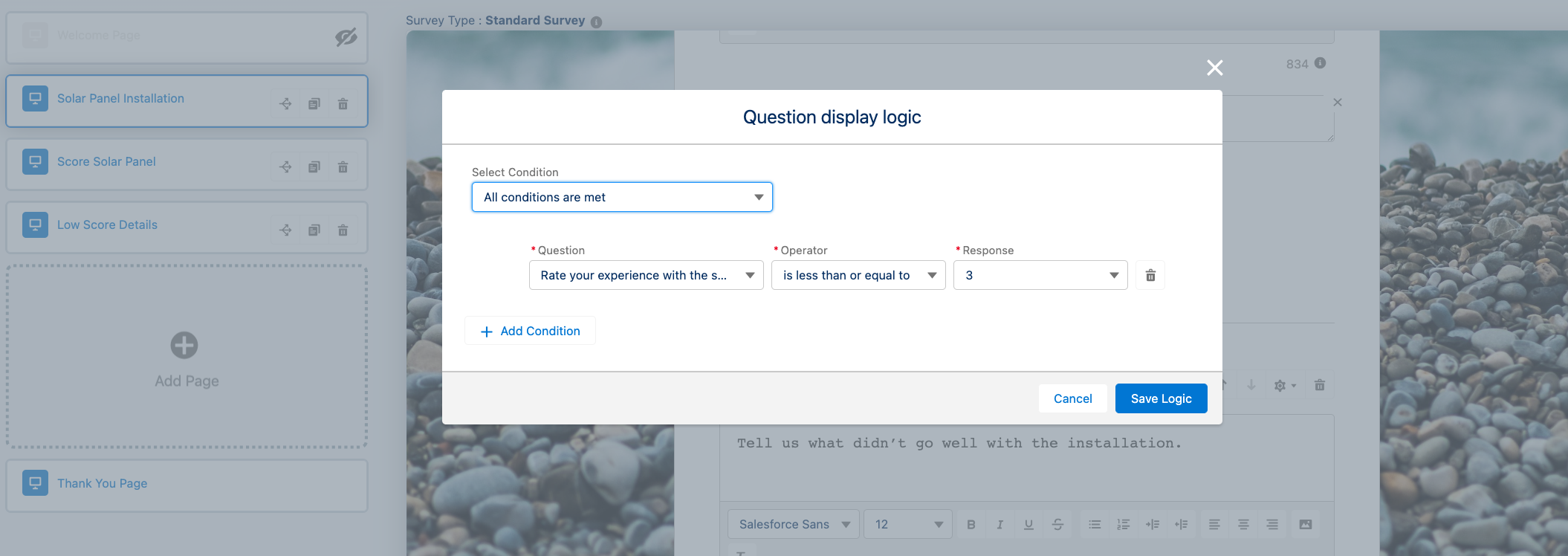Delete the question using toolbar trash icon

[1320, 385]
